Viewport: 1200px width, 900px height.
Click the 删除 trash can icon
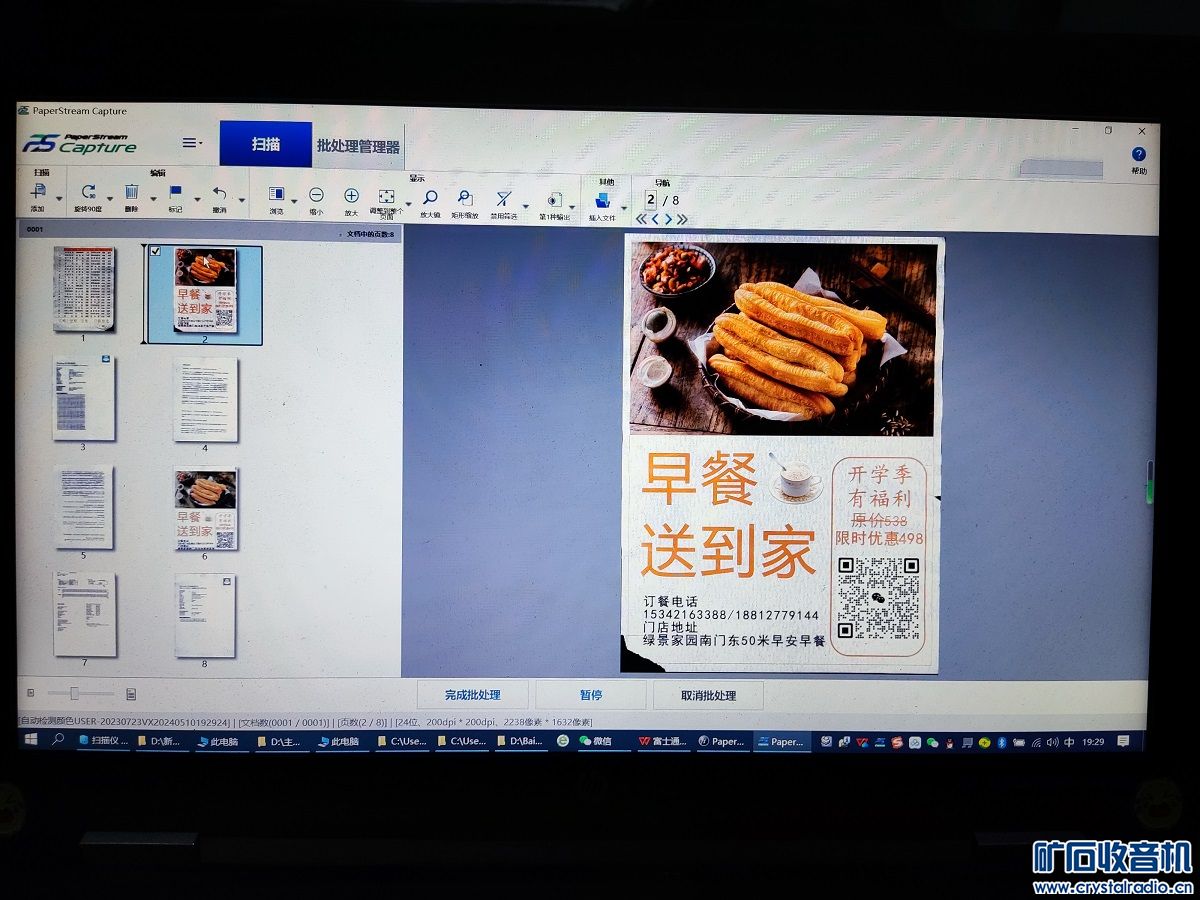tap(131, 192)
